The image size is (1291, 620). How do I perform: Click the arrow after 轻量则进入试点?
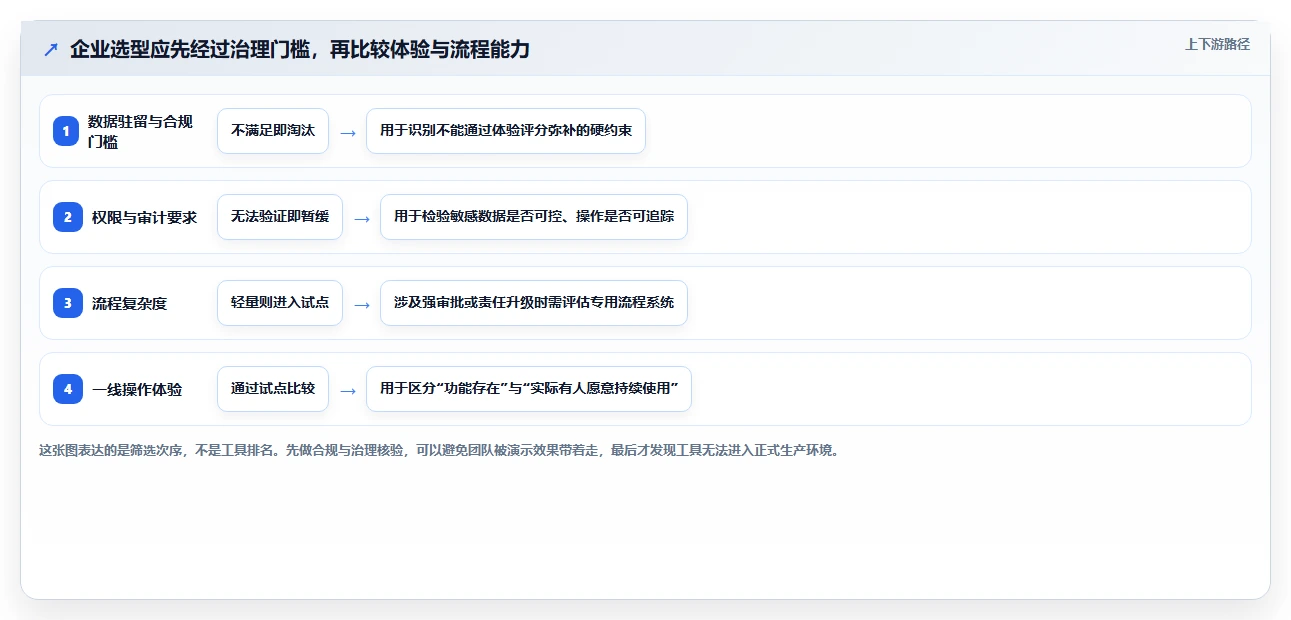[362, 304]
